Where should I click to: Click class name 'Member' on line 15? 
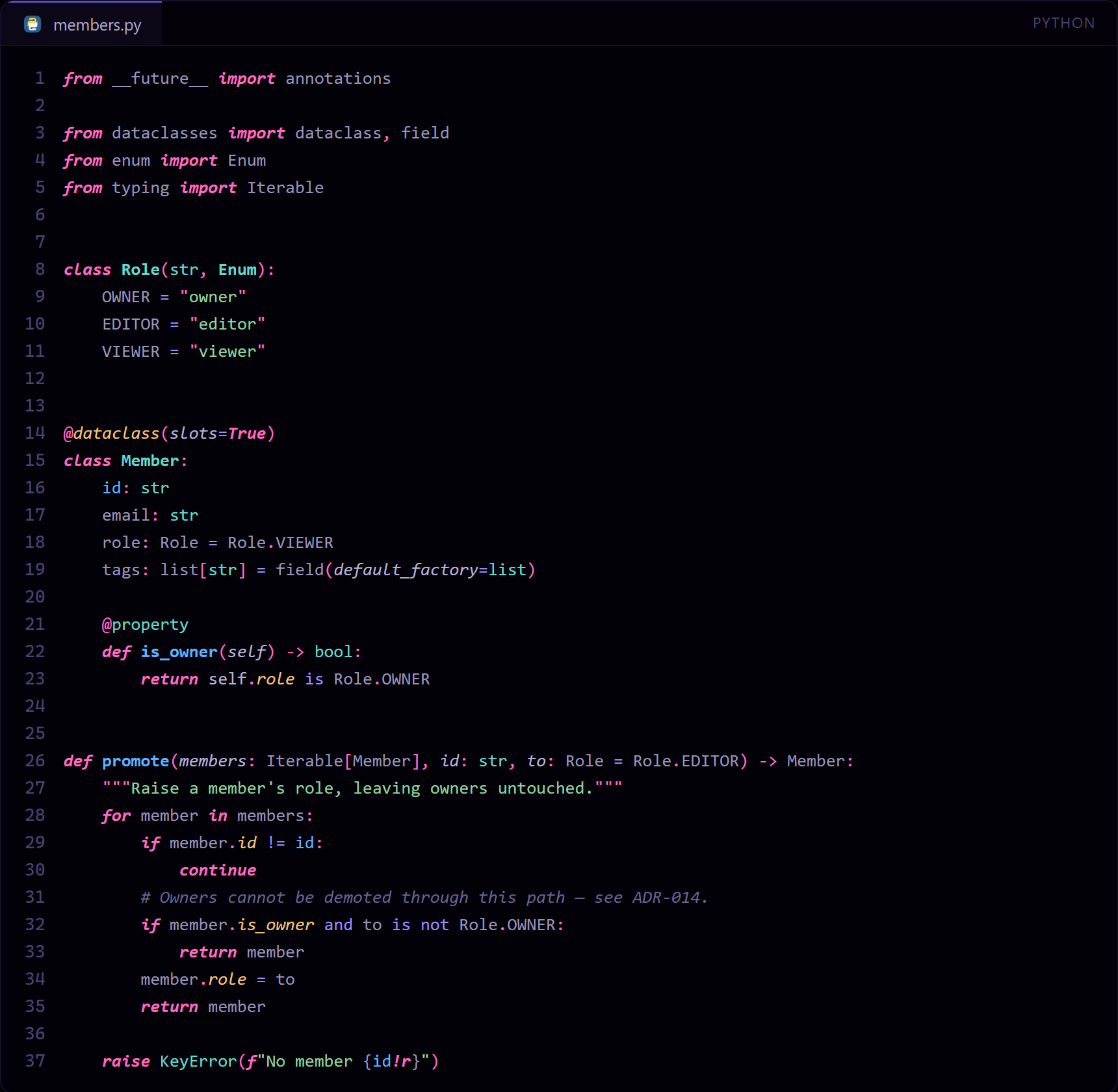click(x=149, y=461)
